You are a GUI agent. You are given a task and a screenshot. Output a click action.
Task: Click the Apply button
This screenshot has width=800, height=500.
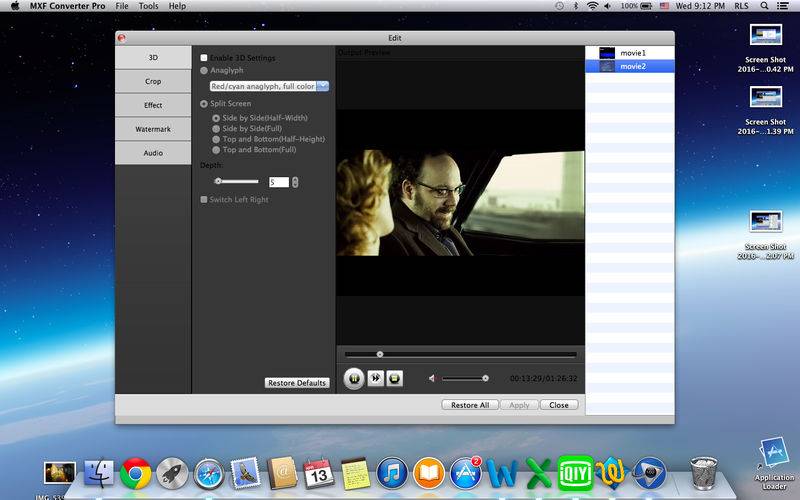pos(519,405)
